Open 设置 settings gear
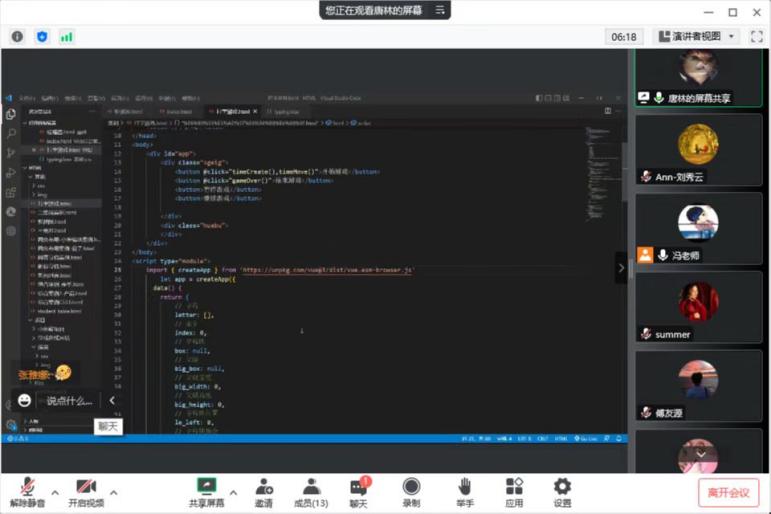Screen dimensions: 771x514 (x=562, y=491)
